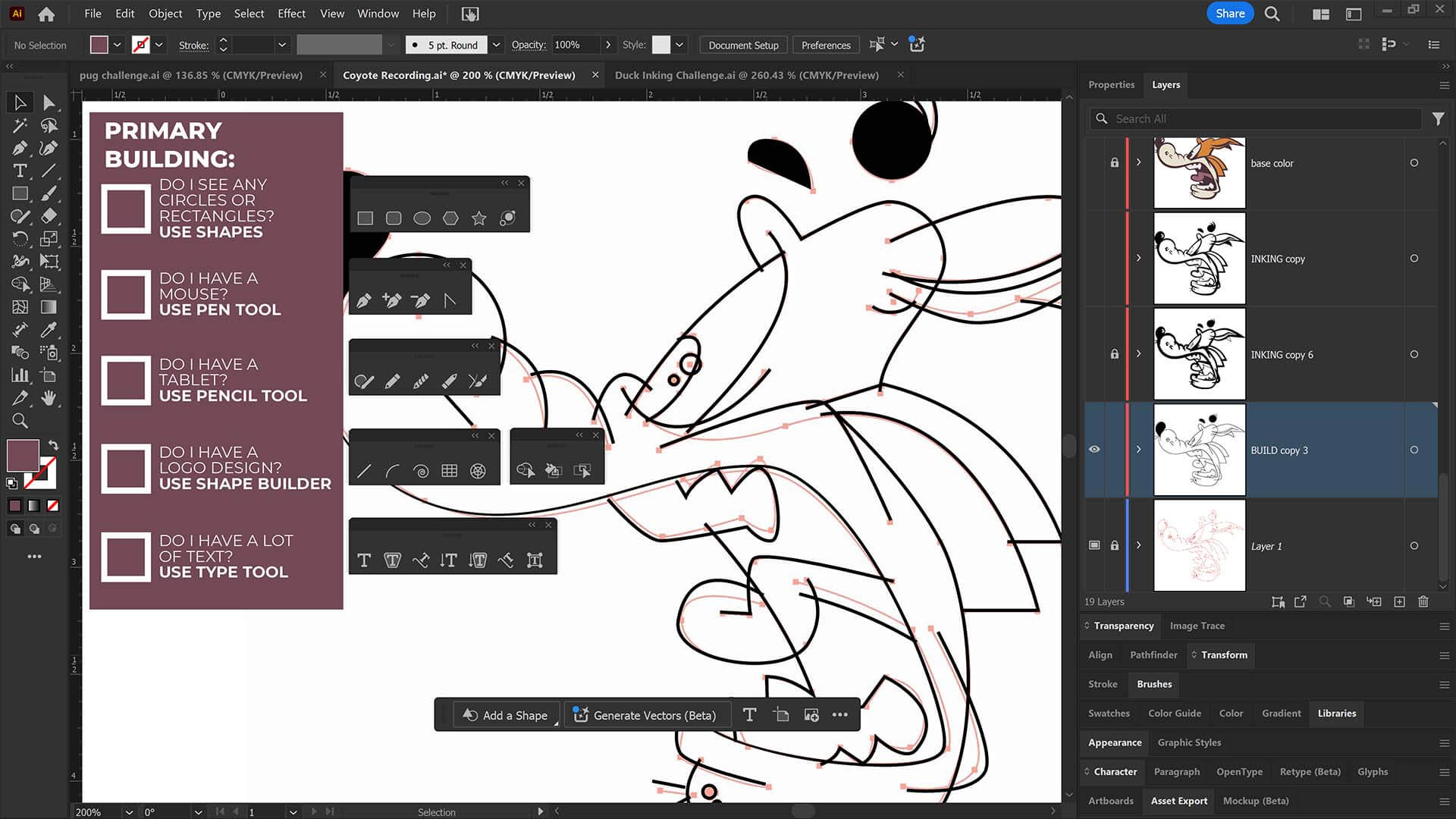Open the 5 pt. Round brush dropdown
This screenshot has height=819, width=1456.
click(496, 45)
